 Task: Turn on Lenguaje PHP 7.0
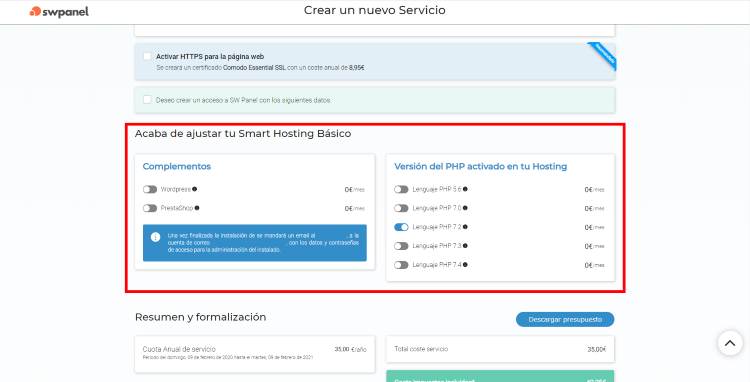(x=401, y=208)
